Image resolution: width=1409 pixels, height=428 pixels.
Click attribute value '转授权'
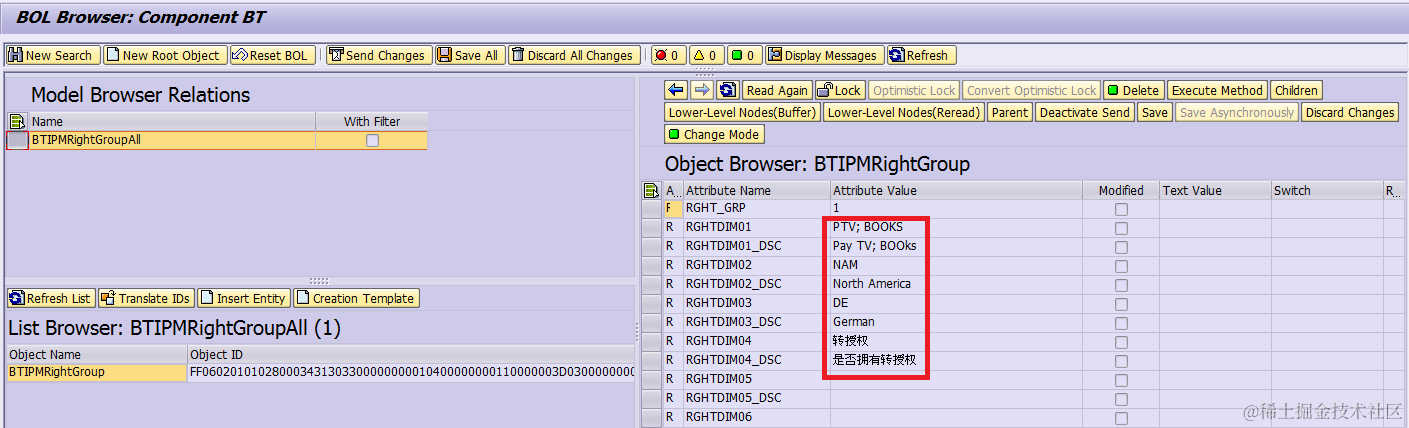click(850, 341)
